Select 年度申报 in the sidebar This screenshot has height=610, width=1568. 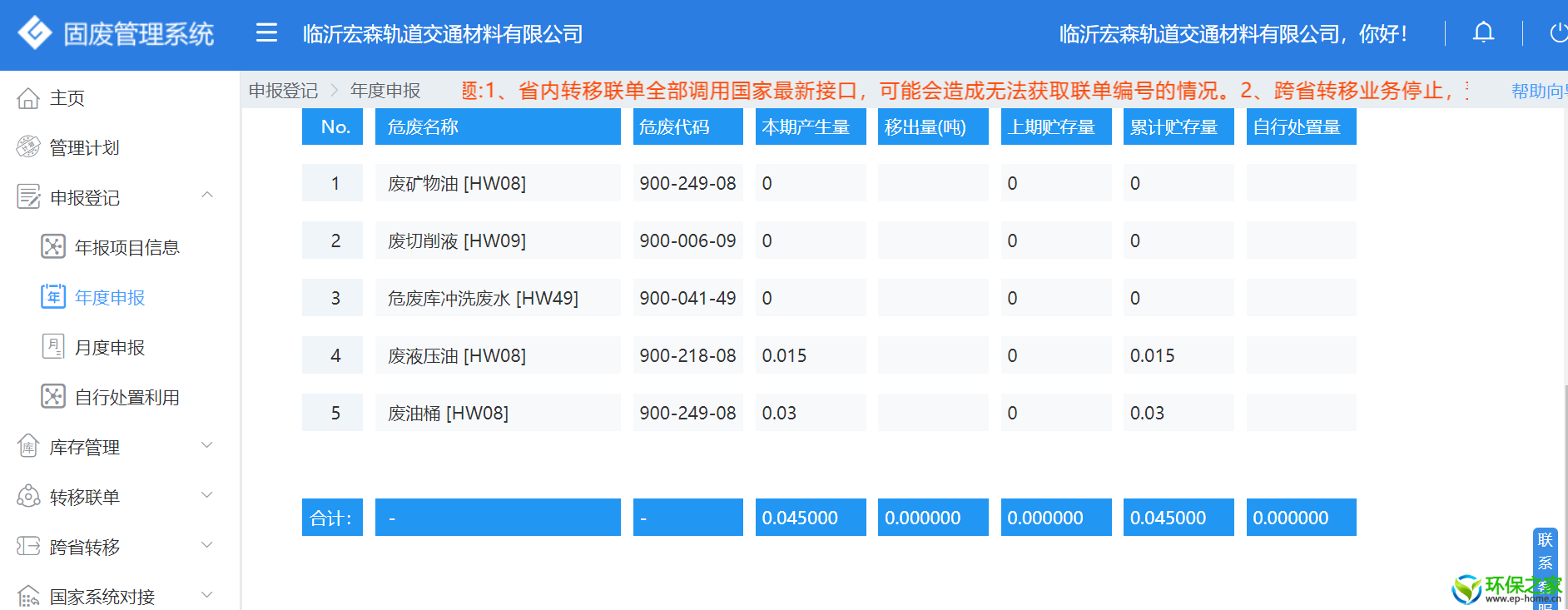point(110,298)
